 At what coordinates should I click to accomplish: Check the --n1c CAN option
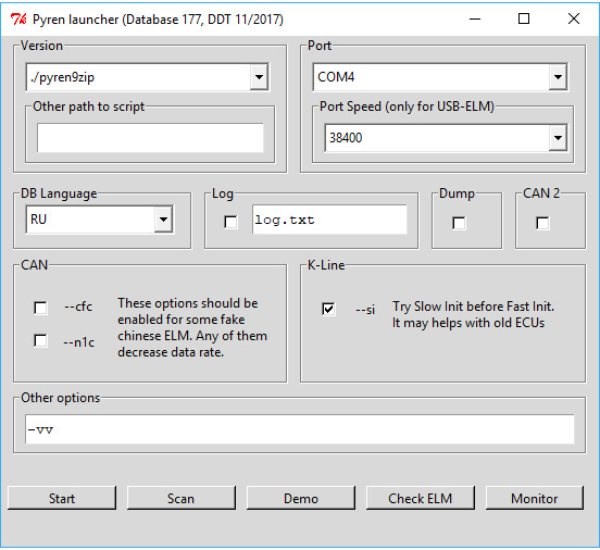(x=40, y=341)
